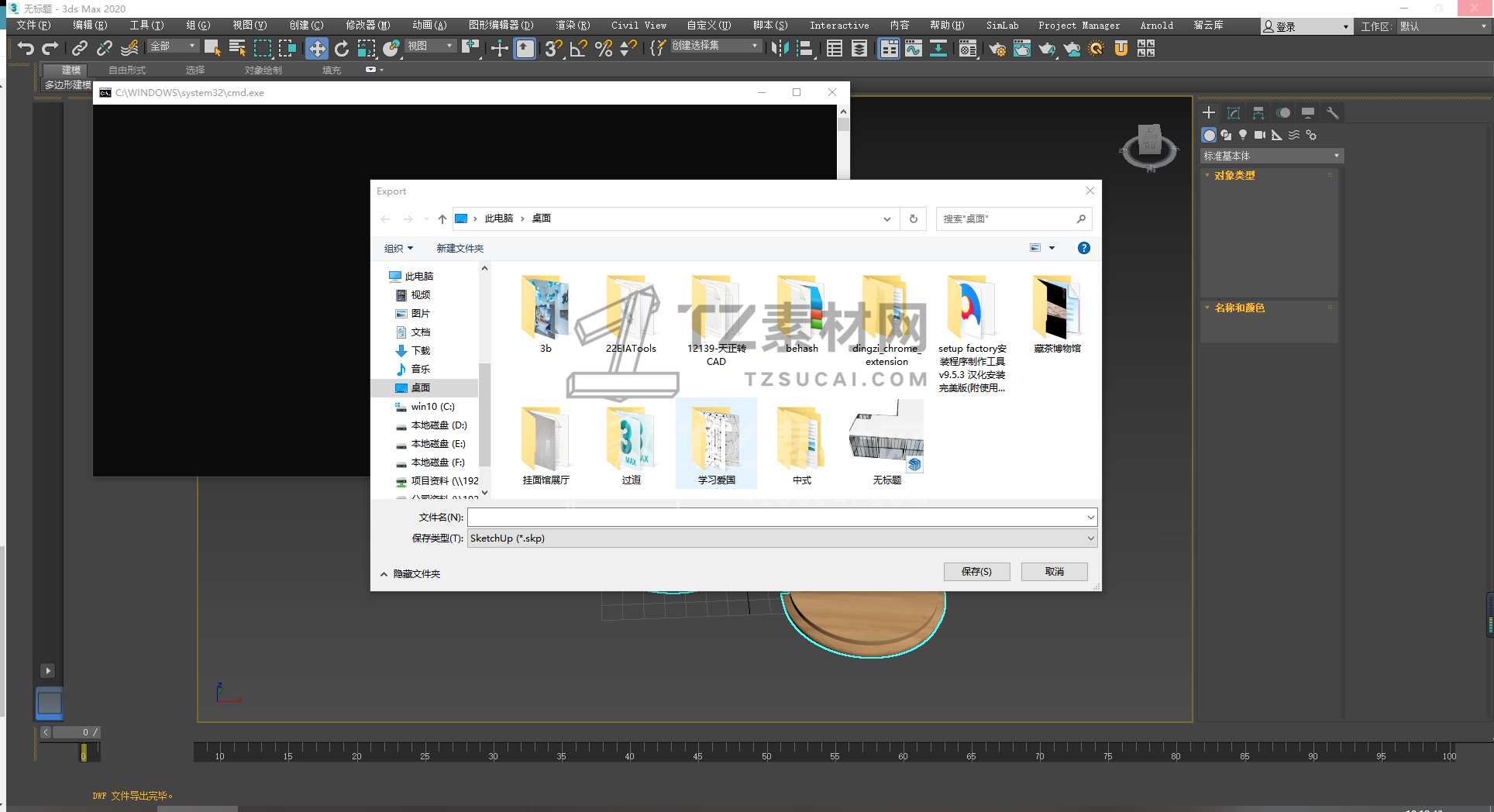Go up one folder level in Export dialog
1494x812 pixels.
coord(442,219)
